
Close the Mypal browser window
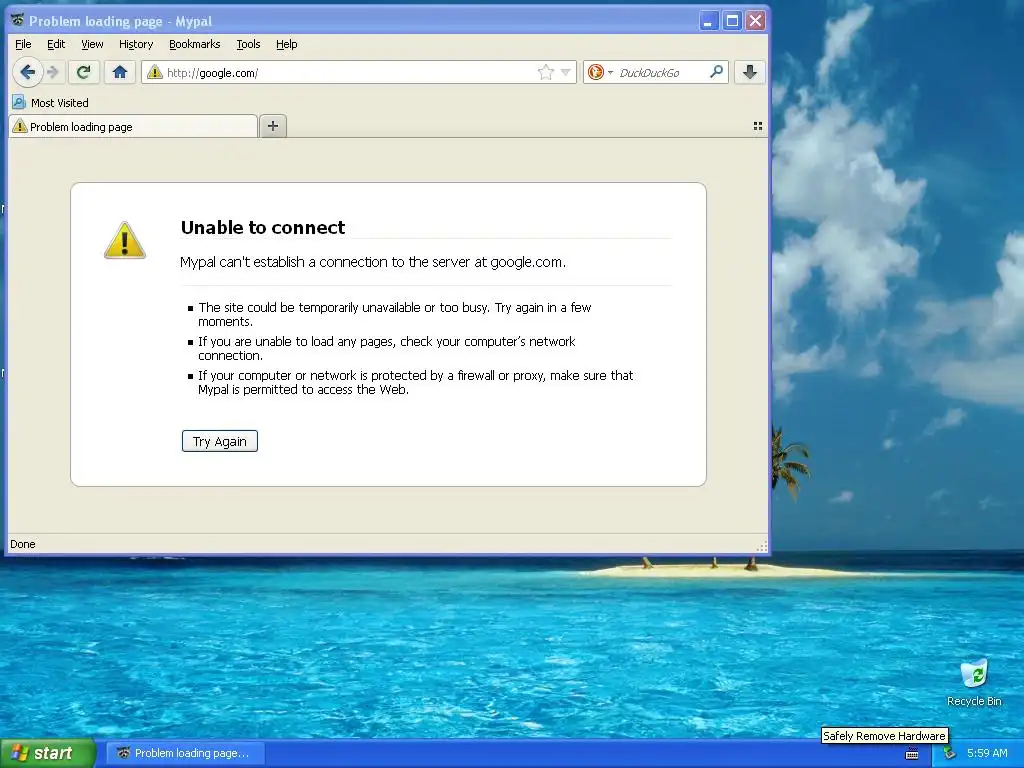pos(756,21)
